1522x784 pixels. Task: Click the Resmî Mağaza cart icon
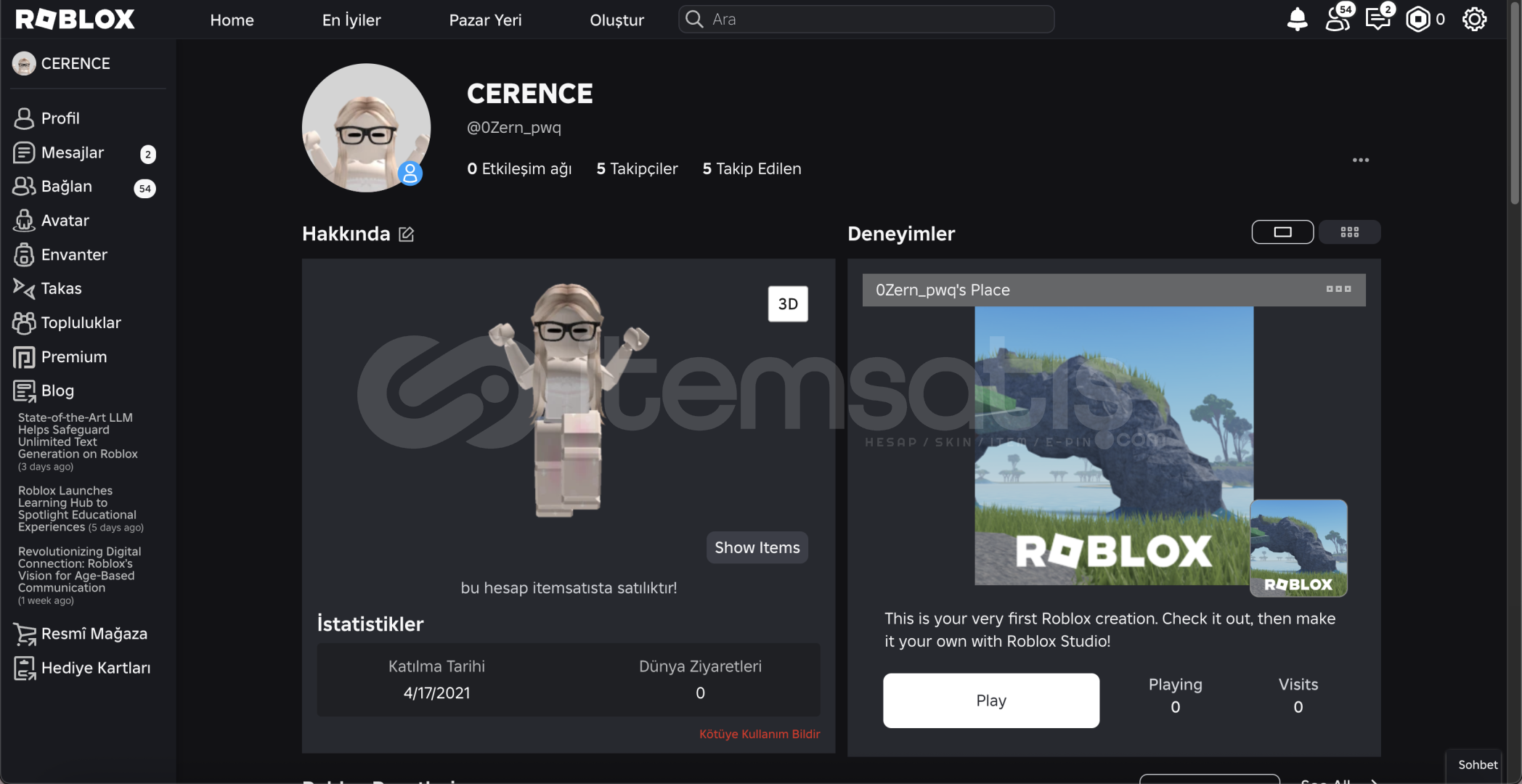24,634
